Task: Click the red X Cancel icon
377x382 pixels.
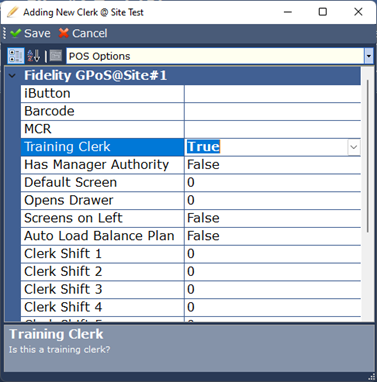Action: point(64,33)
